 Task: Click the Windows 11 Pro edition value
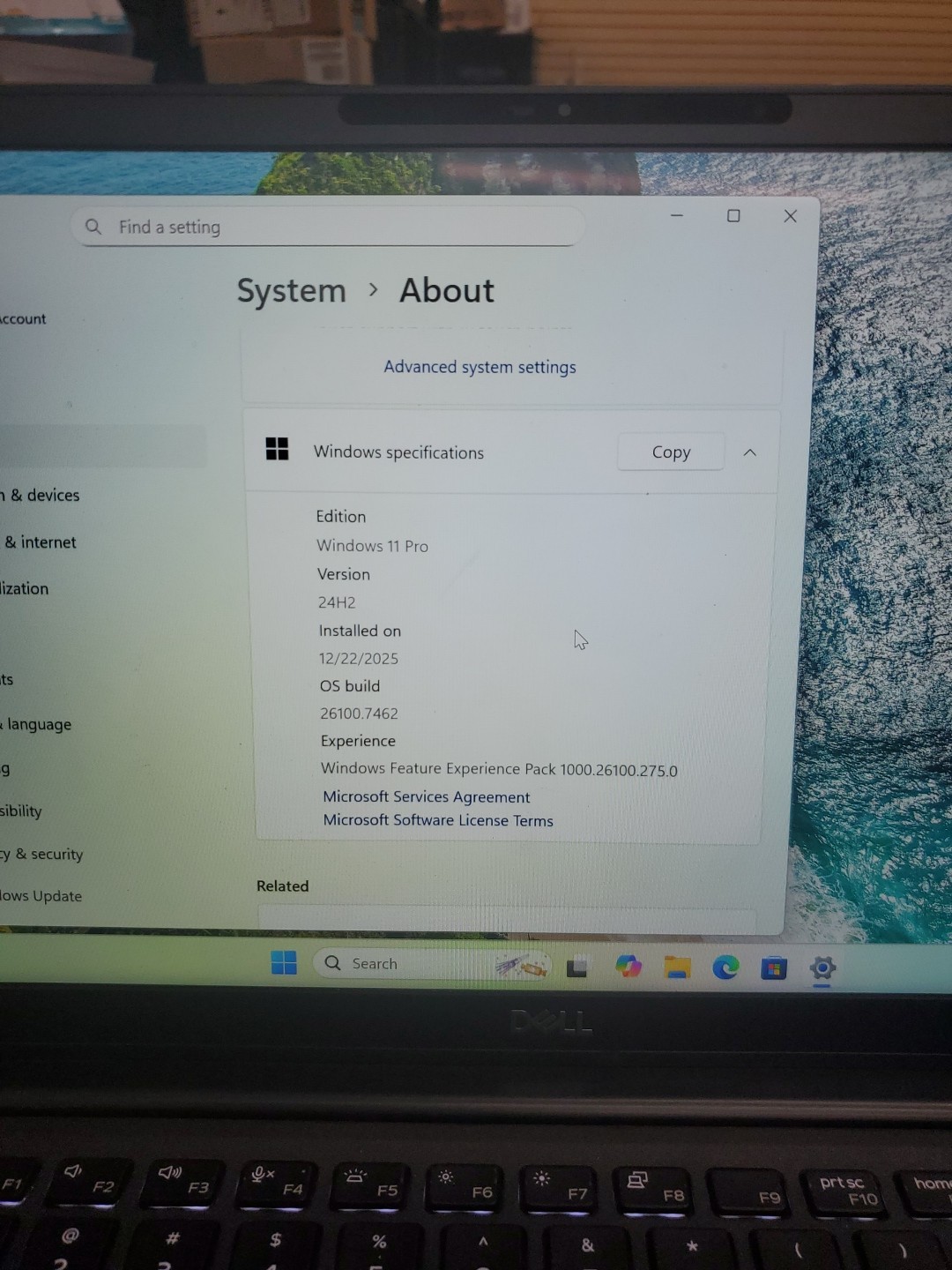click(372, 546)
